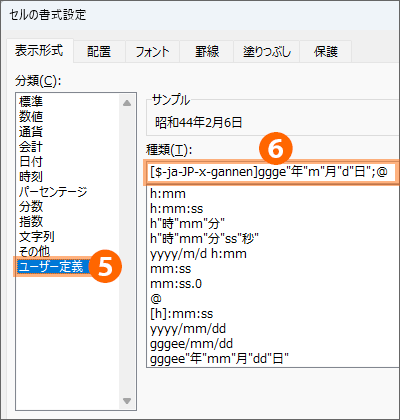Choose 日付 category

click(x=31, y=161)
